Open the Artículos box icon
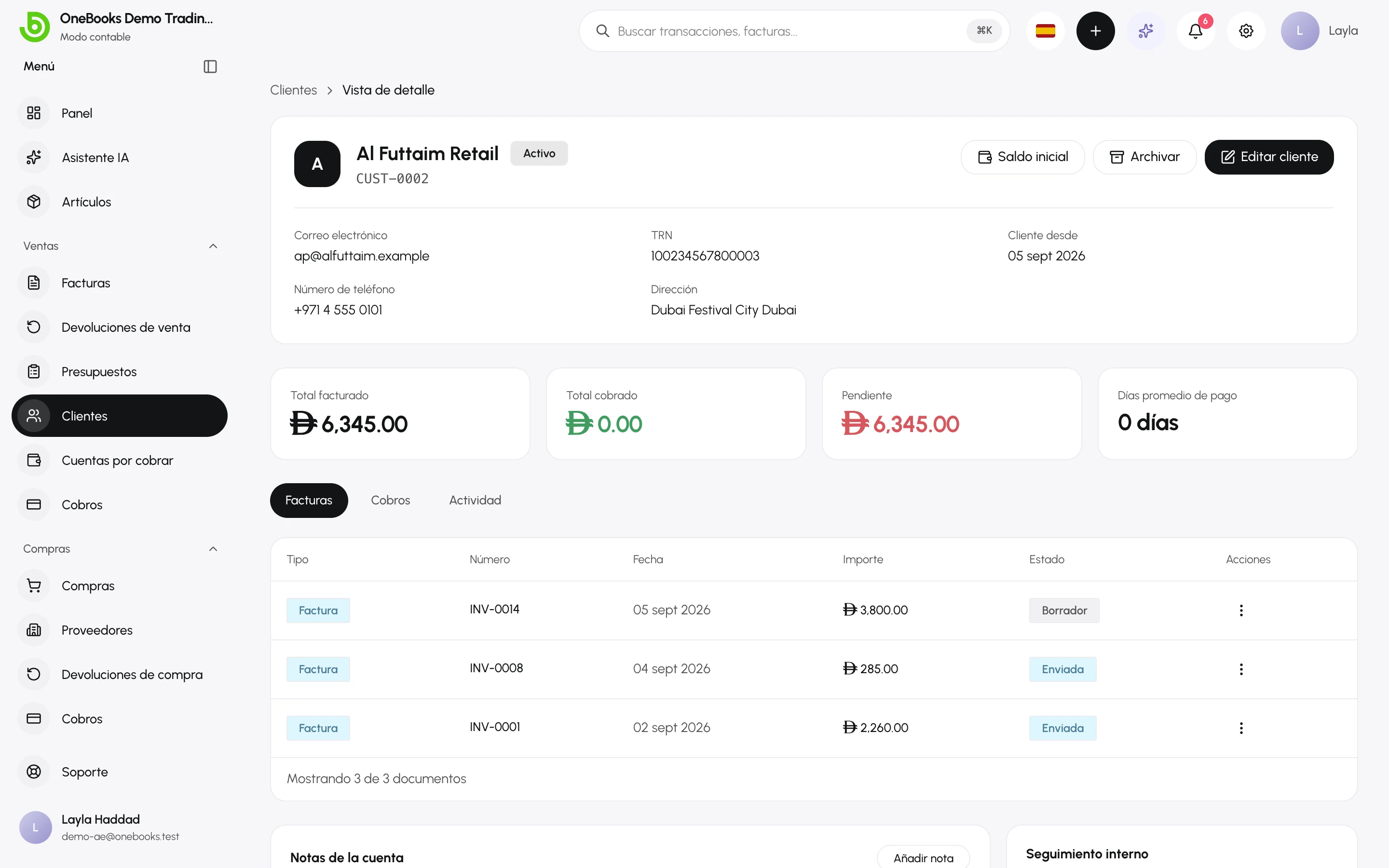Viewport: 1389px width, 868px height. click(34, 202)
